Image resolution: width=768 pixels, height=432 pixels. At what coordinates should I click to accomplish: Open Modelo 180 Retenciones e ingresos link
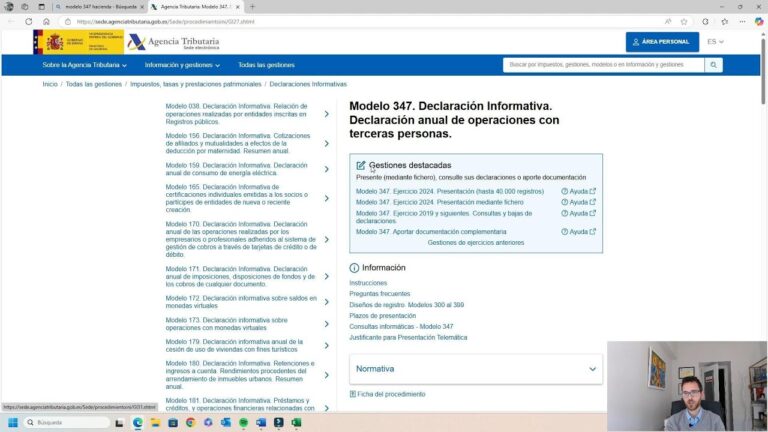[240, 375]
